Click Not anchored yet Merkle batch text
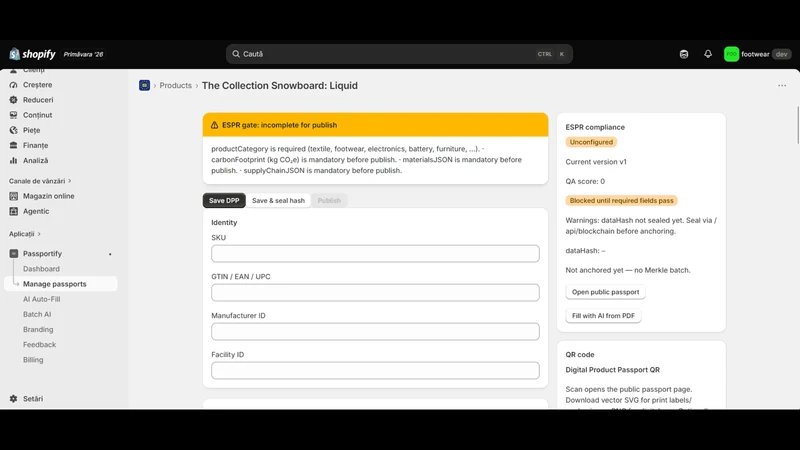Viewport: 800px width, 450px height. pos(628,270)
